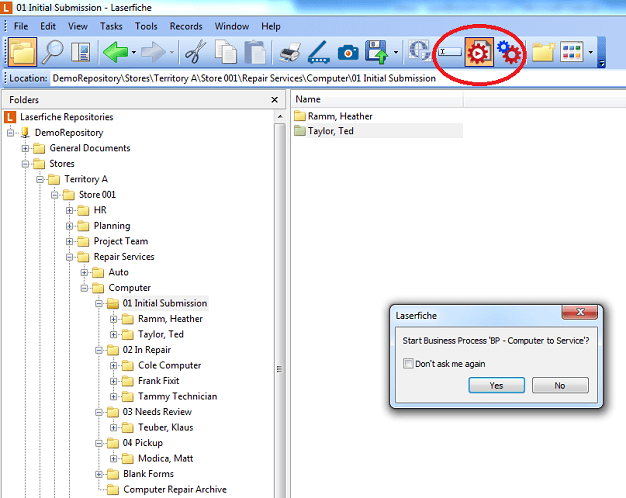Collapse the Stores folder

pos(25,164)
